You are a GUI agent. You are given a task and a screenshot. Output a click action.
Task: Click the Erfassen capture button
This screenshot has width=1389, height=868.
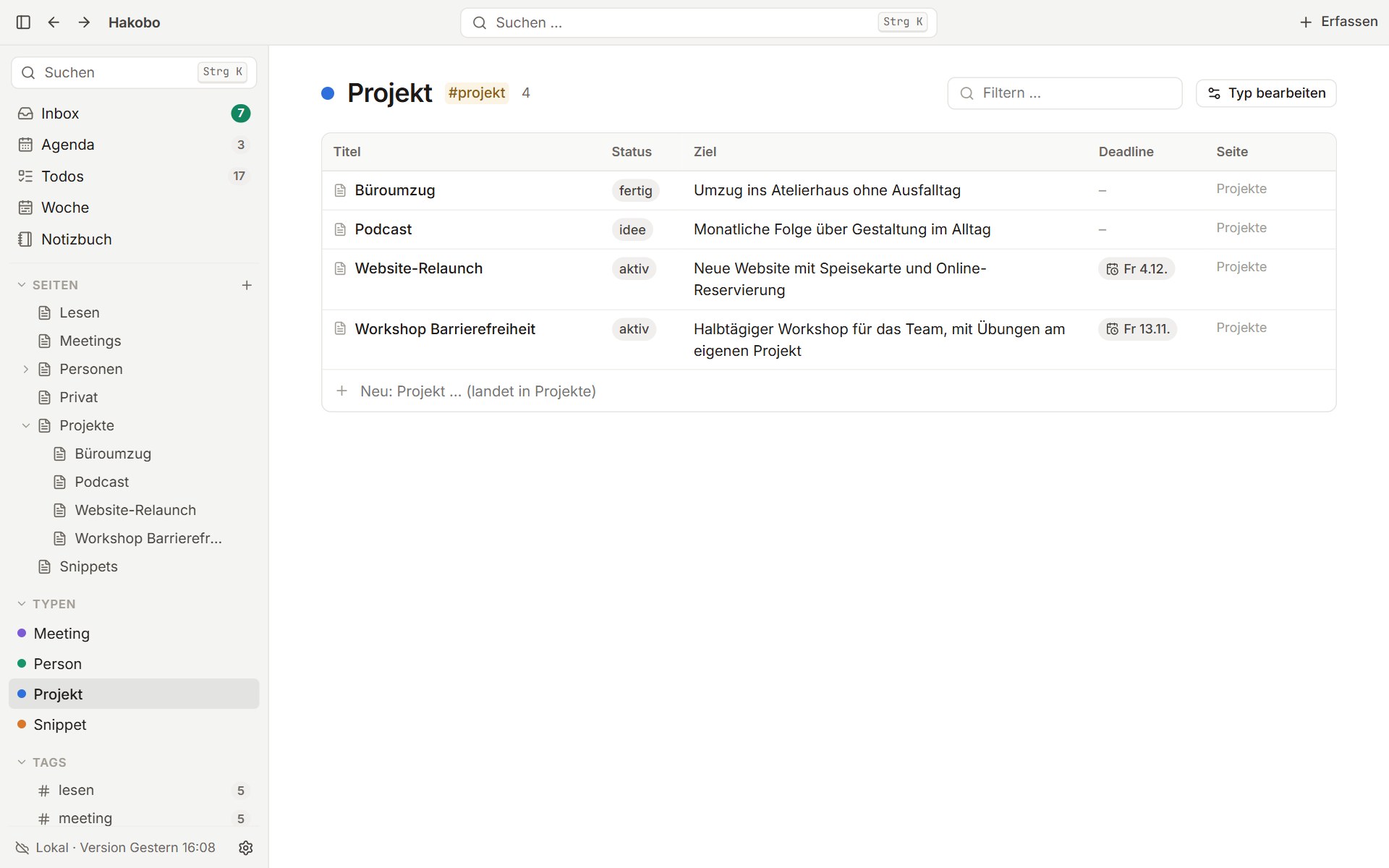pos(1338,22)
